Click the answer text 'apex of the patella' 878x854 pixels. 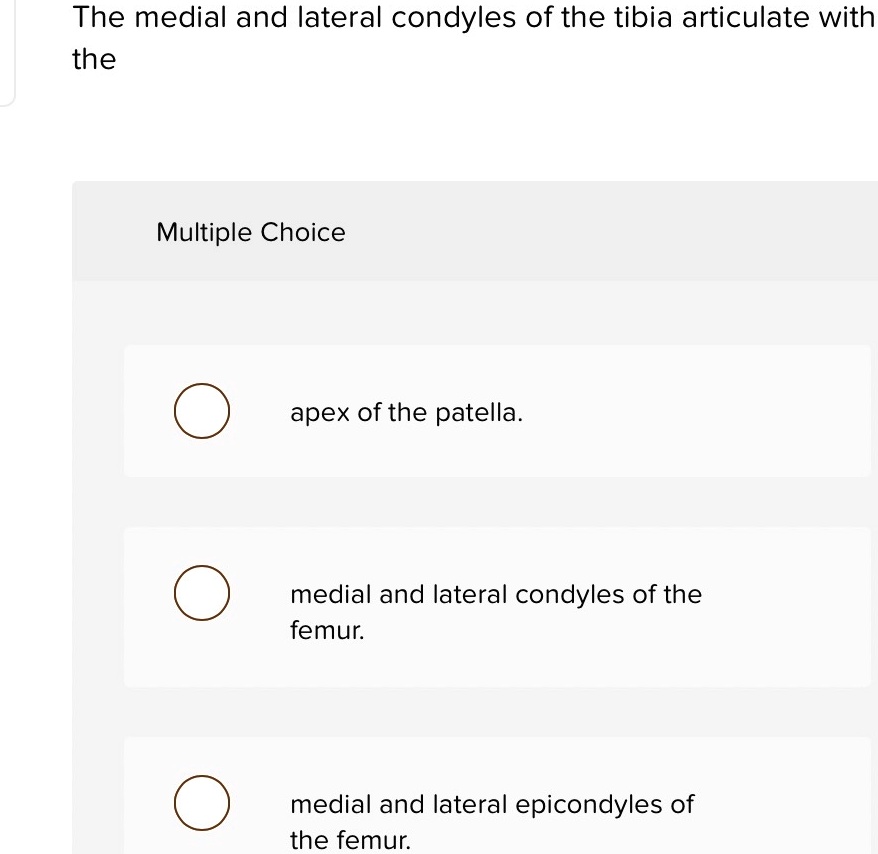coord(406,412)
